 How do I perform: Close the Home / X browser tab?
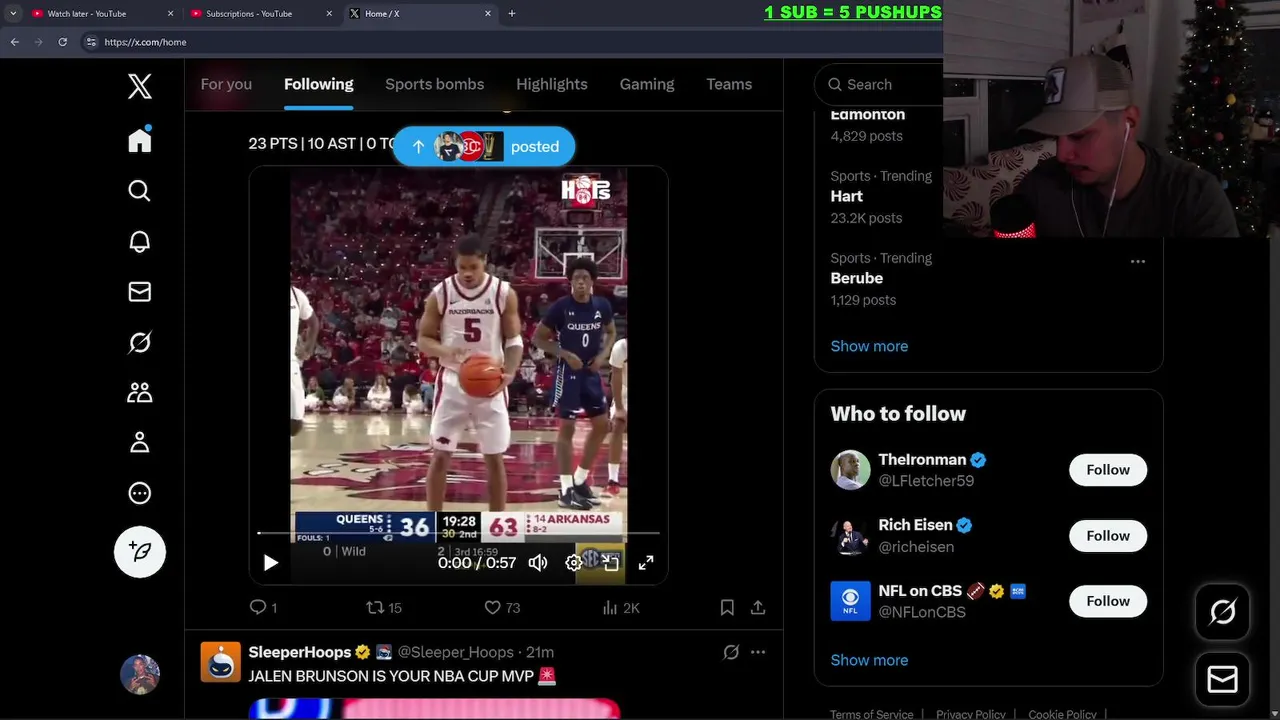(488, 14)
